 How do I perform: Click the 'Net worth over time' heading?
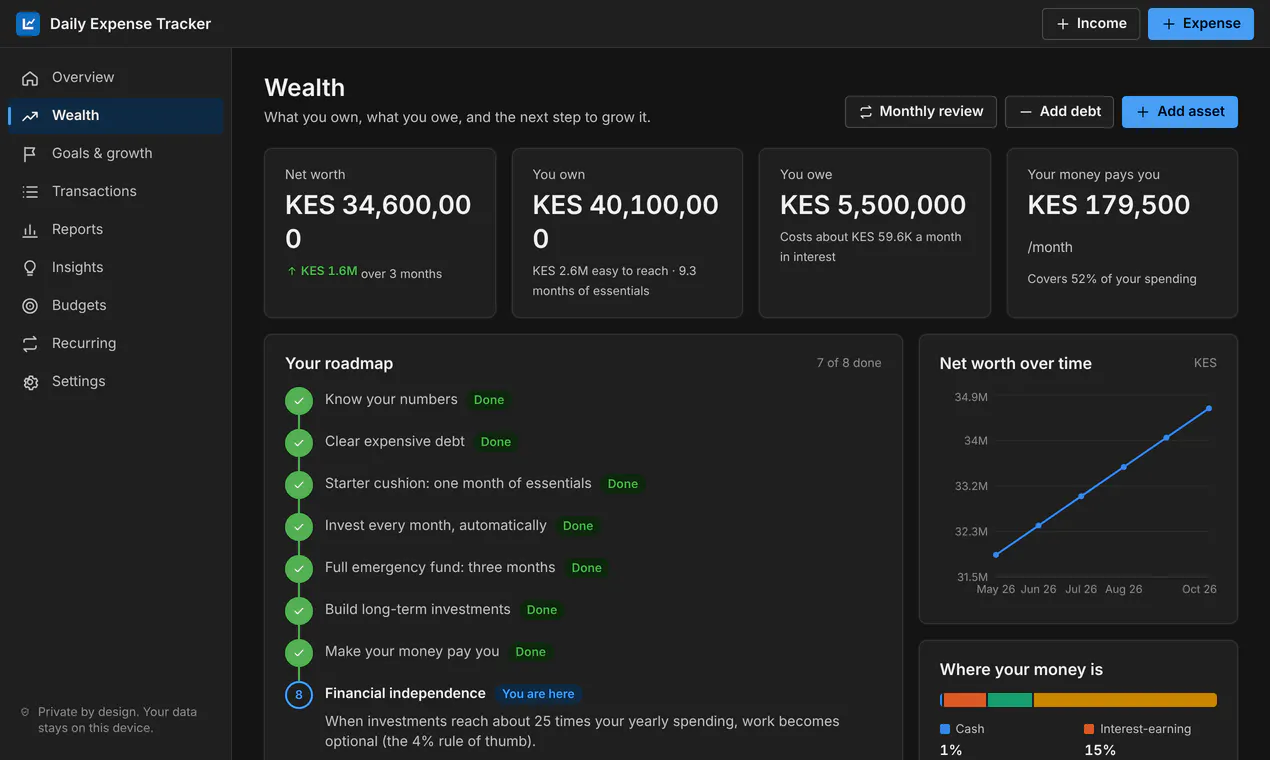[x=1016, y=364]
